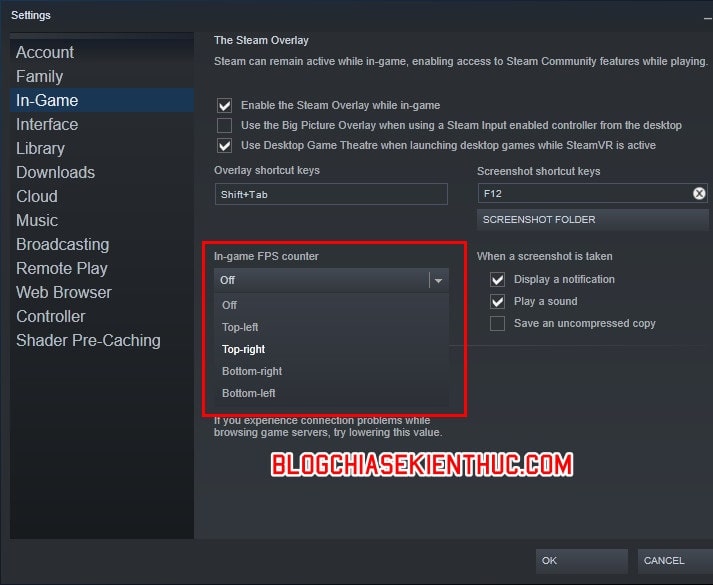Viewport: 713px width, 585px height.
Task: Open the Broadcasting settings category
Action: [x=102, y=245]
